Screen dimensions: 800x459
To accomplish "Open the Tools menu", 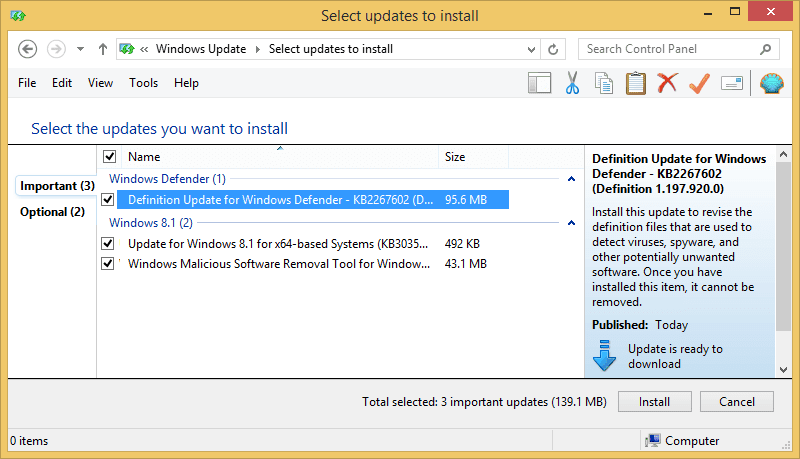I will tap(143, 83).
